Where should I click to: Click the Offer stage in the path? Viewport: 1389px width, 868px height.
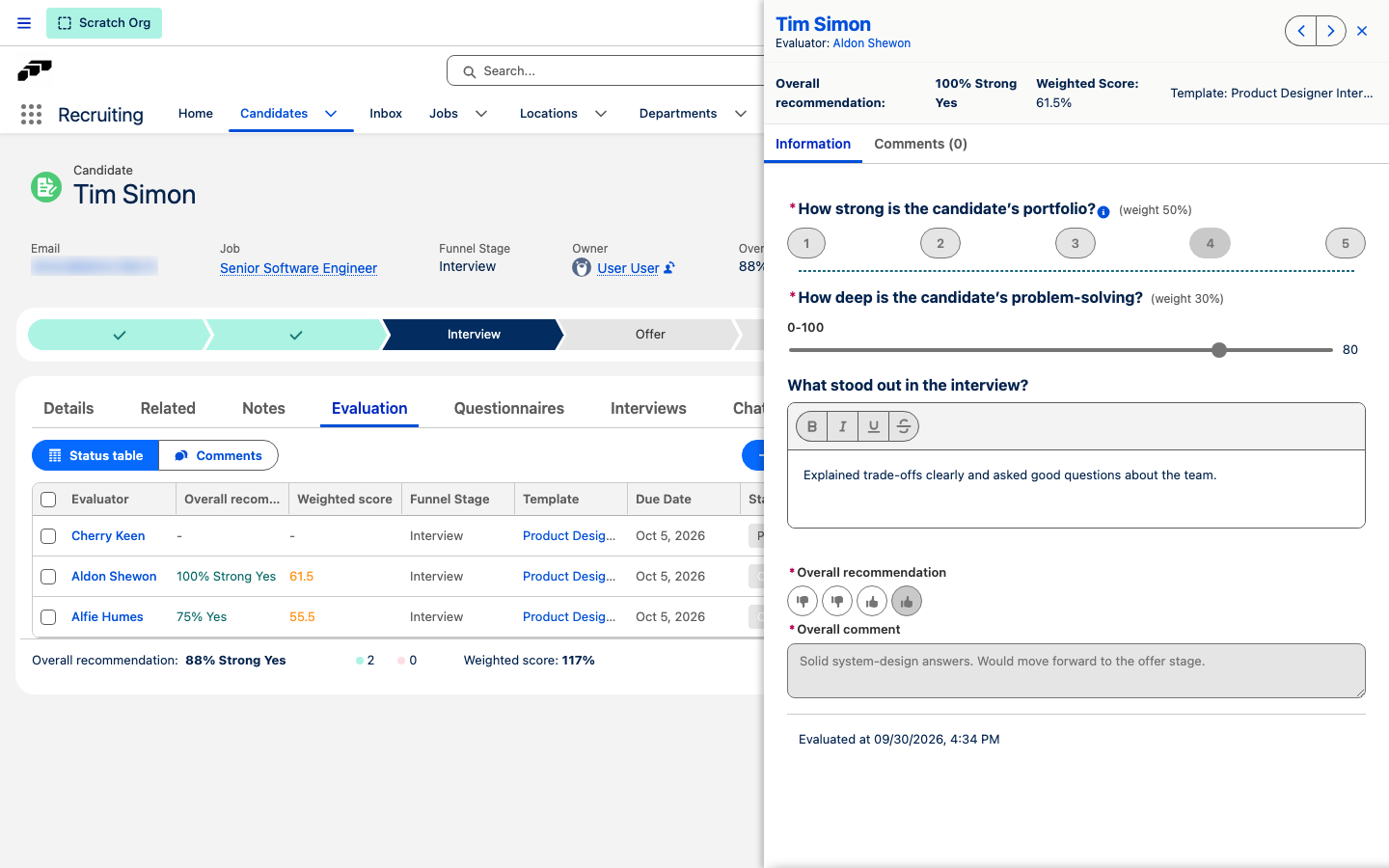point(650,335)
